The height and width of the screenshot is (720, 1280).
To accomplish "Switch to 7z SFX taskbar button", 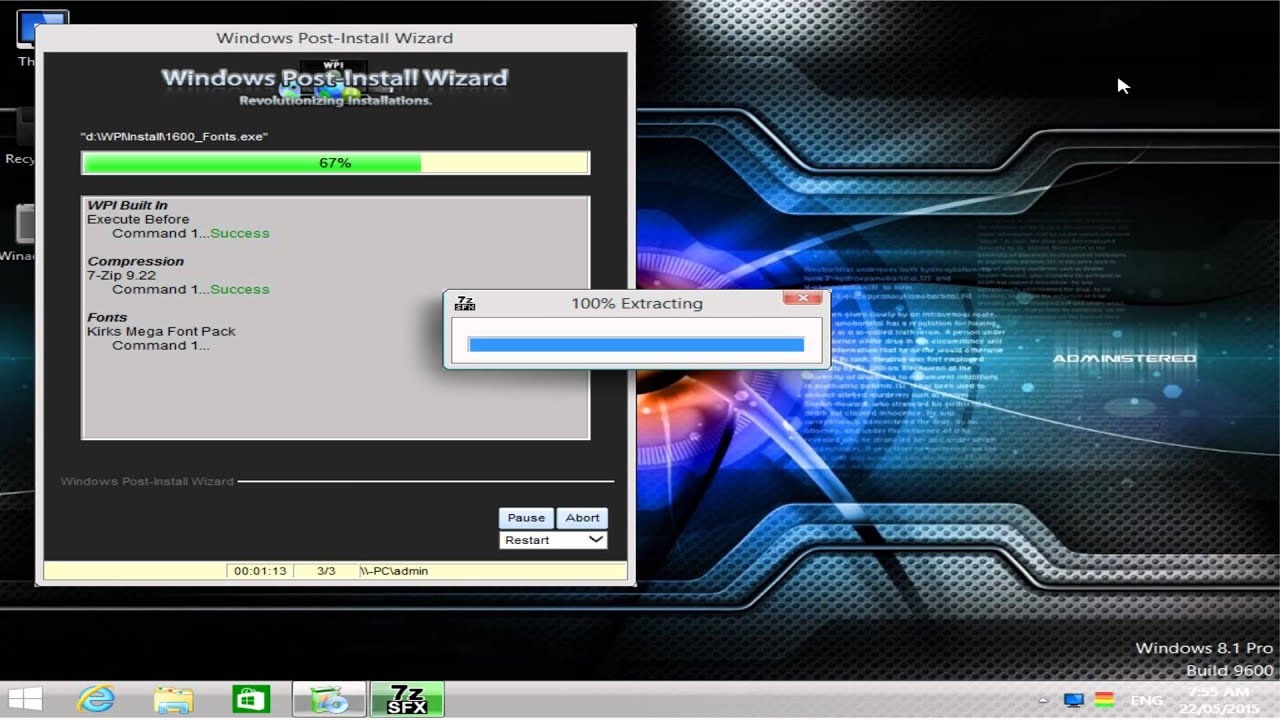I will point(407,700).
